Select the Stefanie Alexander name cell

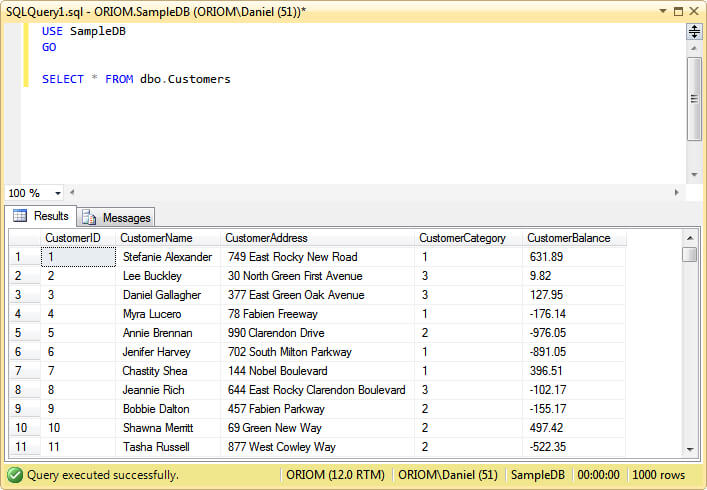[167, 257]
